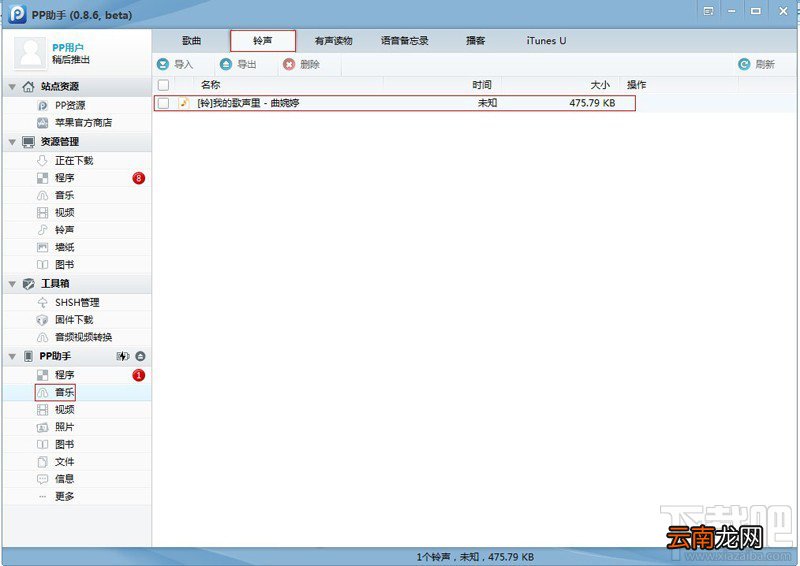Click the 导出 export icon
Viewport: 800px width, 566px height.
tap(226, 64)
